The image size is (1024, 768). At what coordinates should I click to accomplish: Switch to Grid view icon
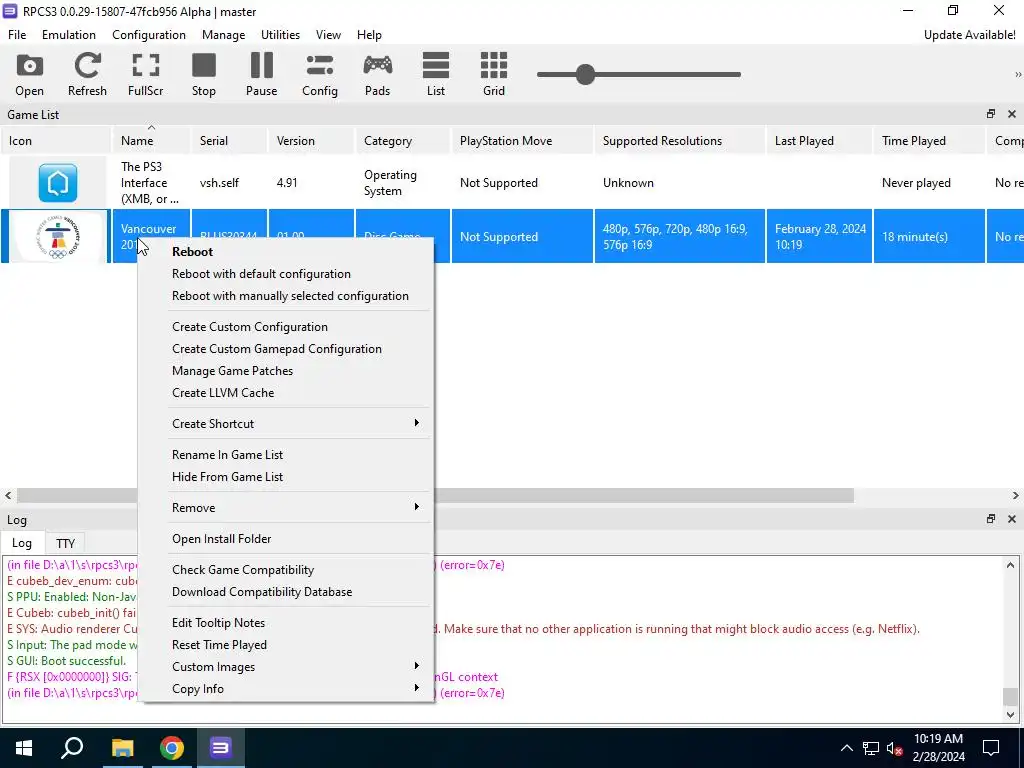pyautogui.click(x=494, y=74)
